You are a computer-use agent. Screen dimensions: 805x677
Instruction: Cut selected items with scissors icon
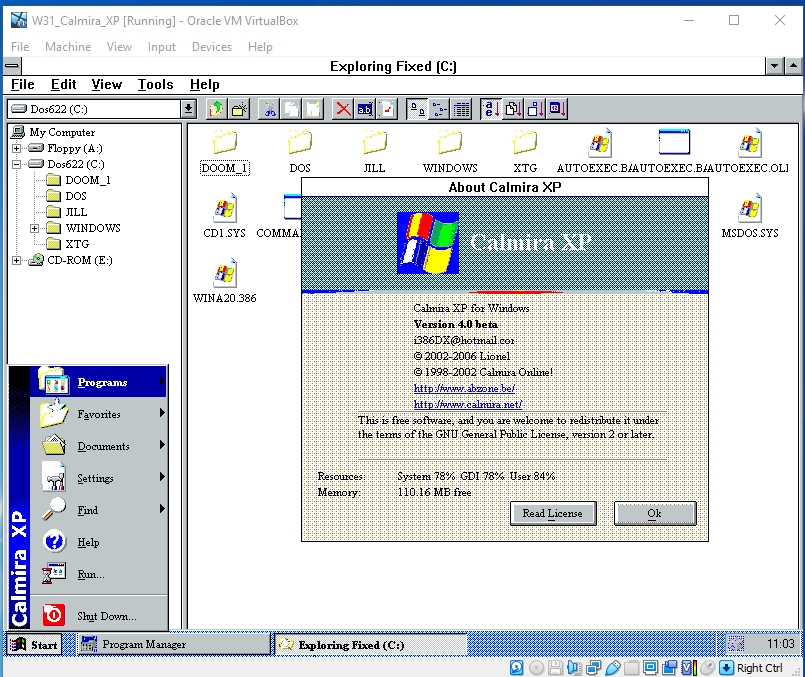click(x=269, y=109)
